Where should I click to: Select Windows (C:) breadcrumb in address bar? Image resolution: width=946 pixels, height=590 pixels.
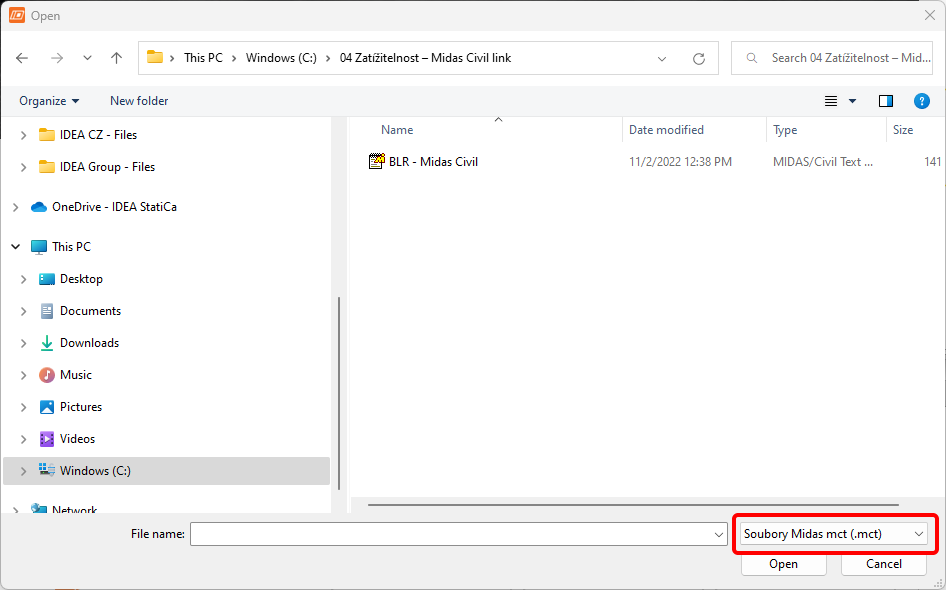tap(281, 58)
